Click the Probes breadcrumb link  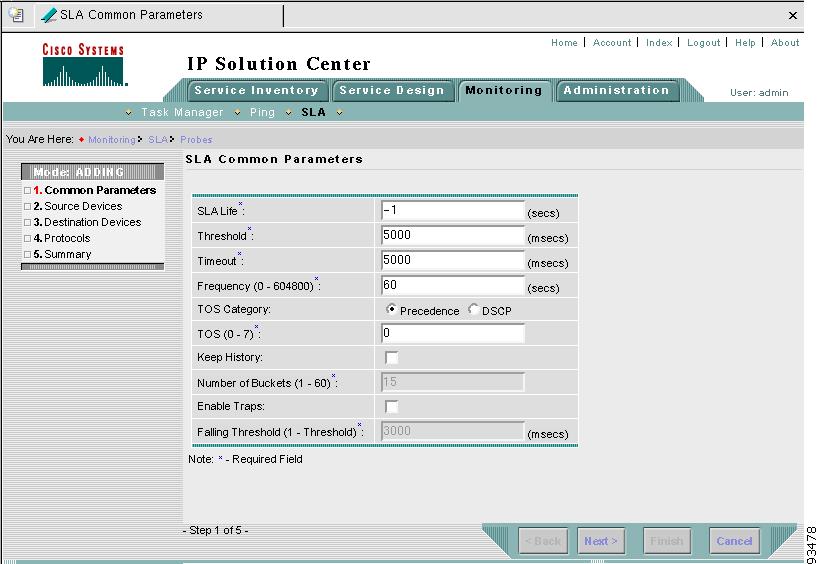tap(196, 140)
